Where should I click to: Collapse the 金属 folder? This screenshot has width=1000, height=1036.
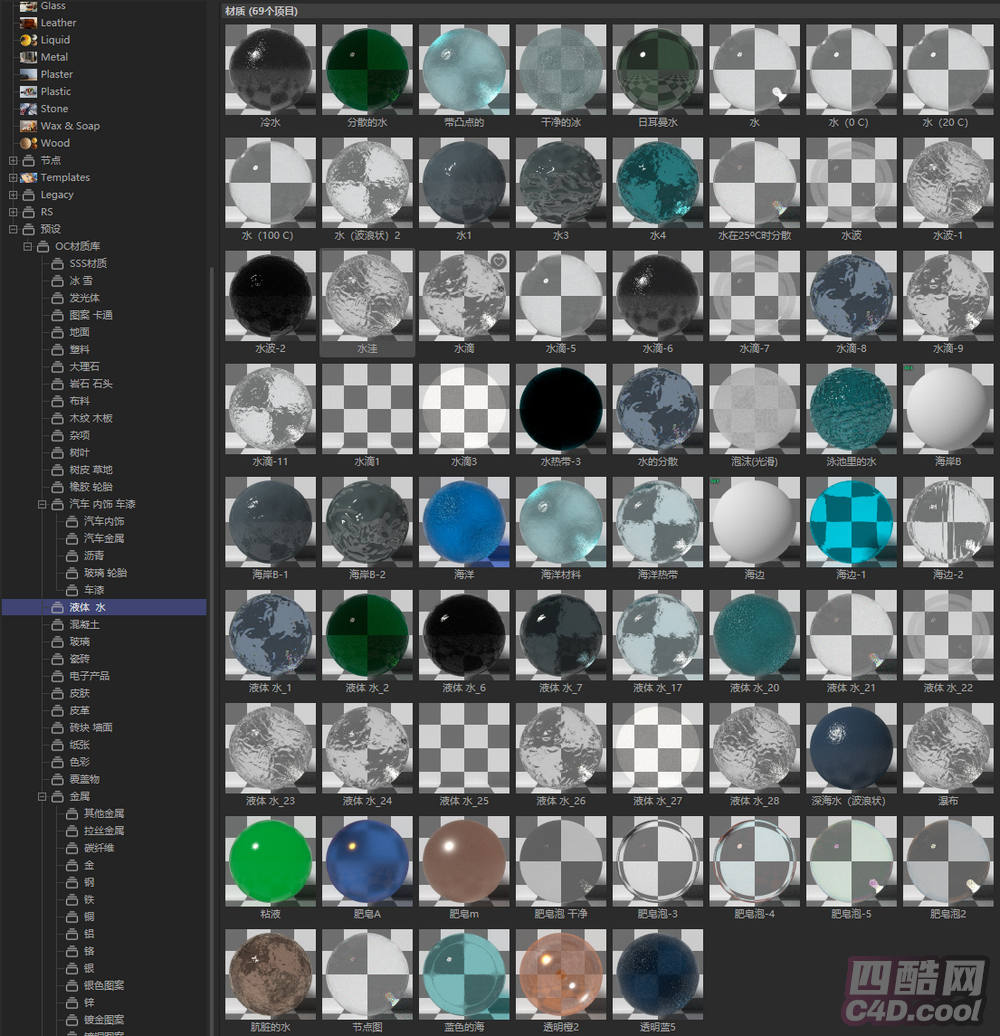(43, 797)
